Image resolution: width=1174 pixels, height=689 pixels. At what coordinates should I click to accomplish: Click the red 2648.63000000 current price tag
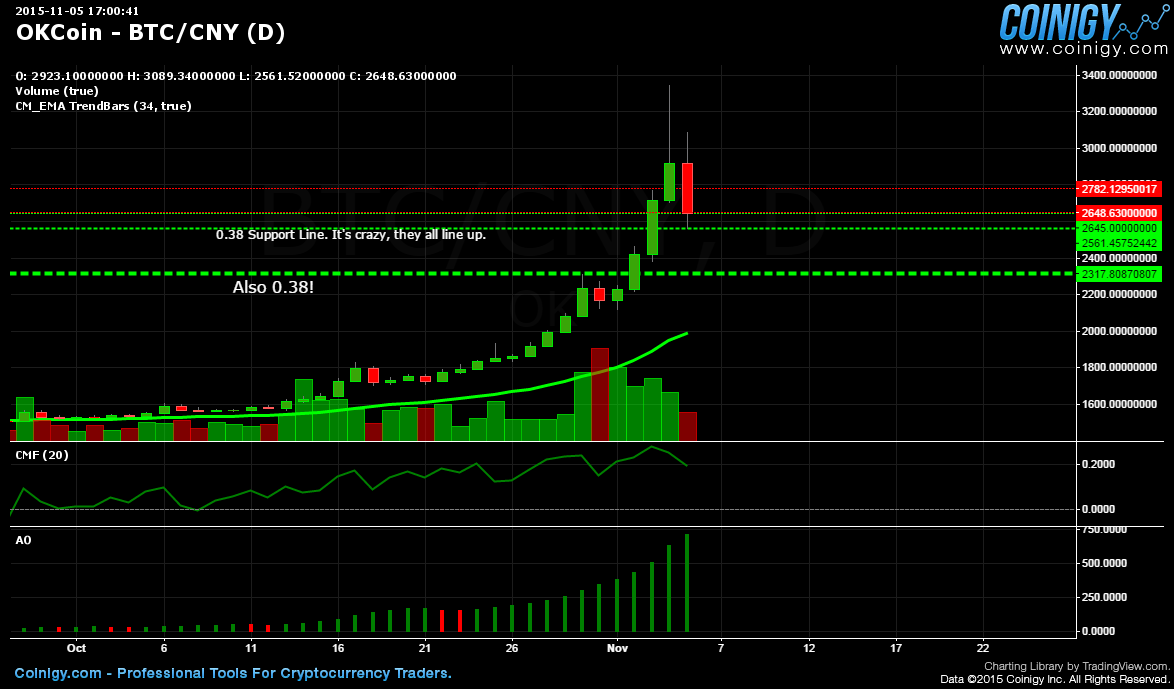pos(1118,213)
